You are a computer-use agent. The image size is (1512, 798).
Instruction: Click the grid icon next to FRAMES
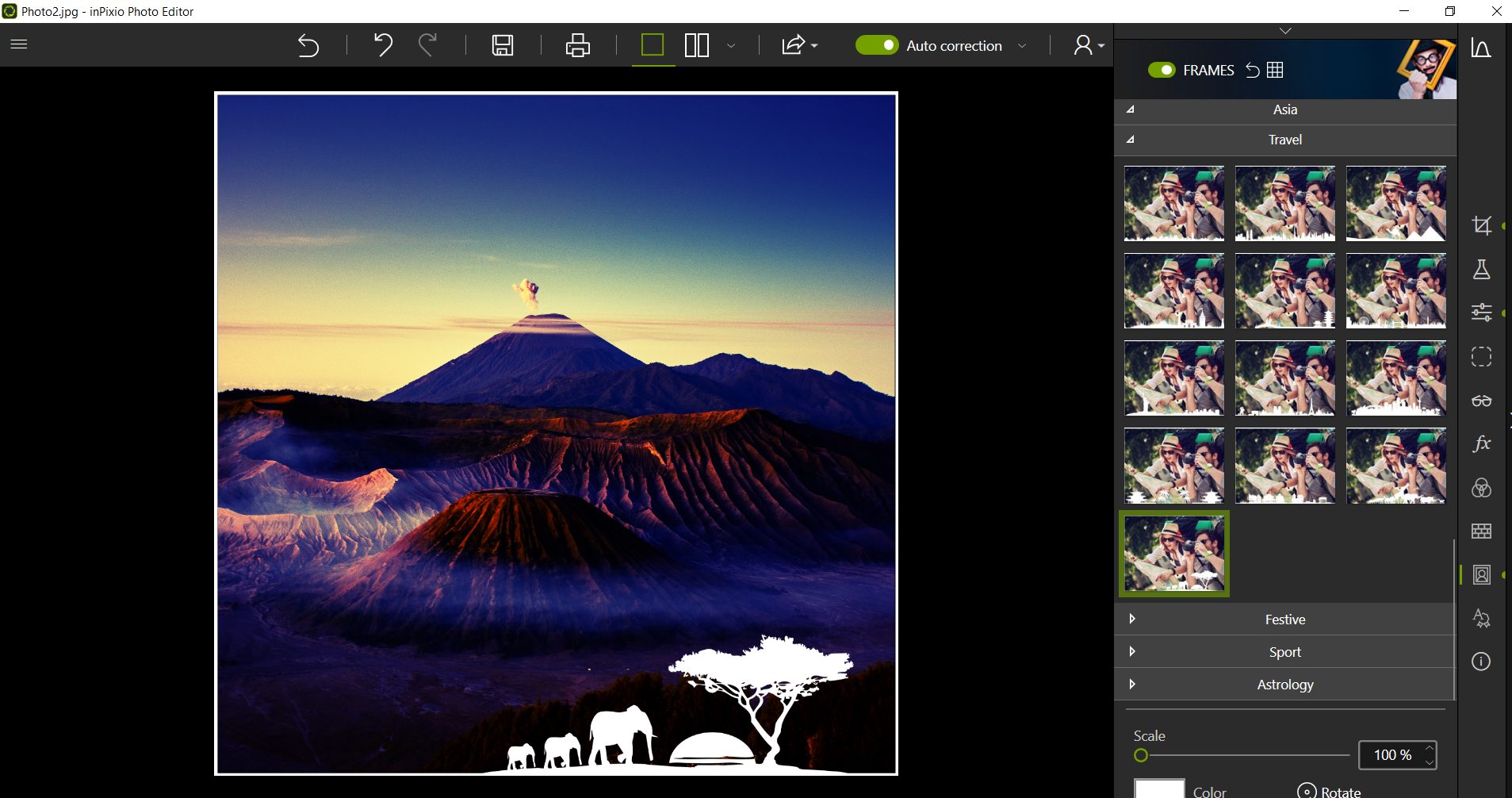[x=1275, y=70]
